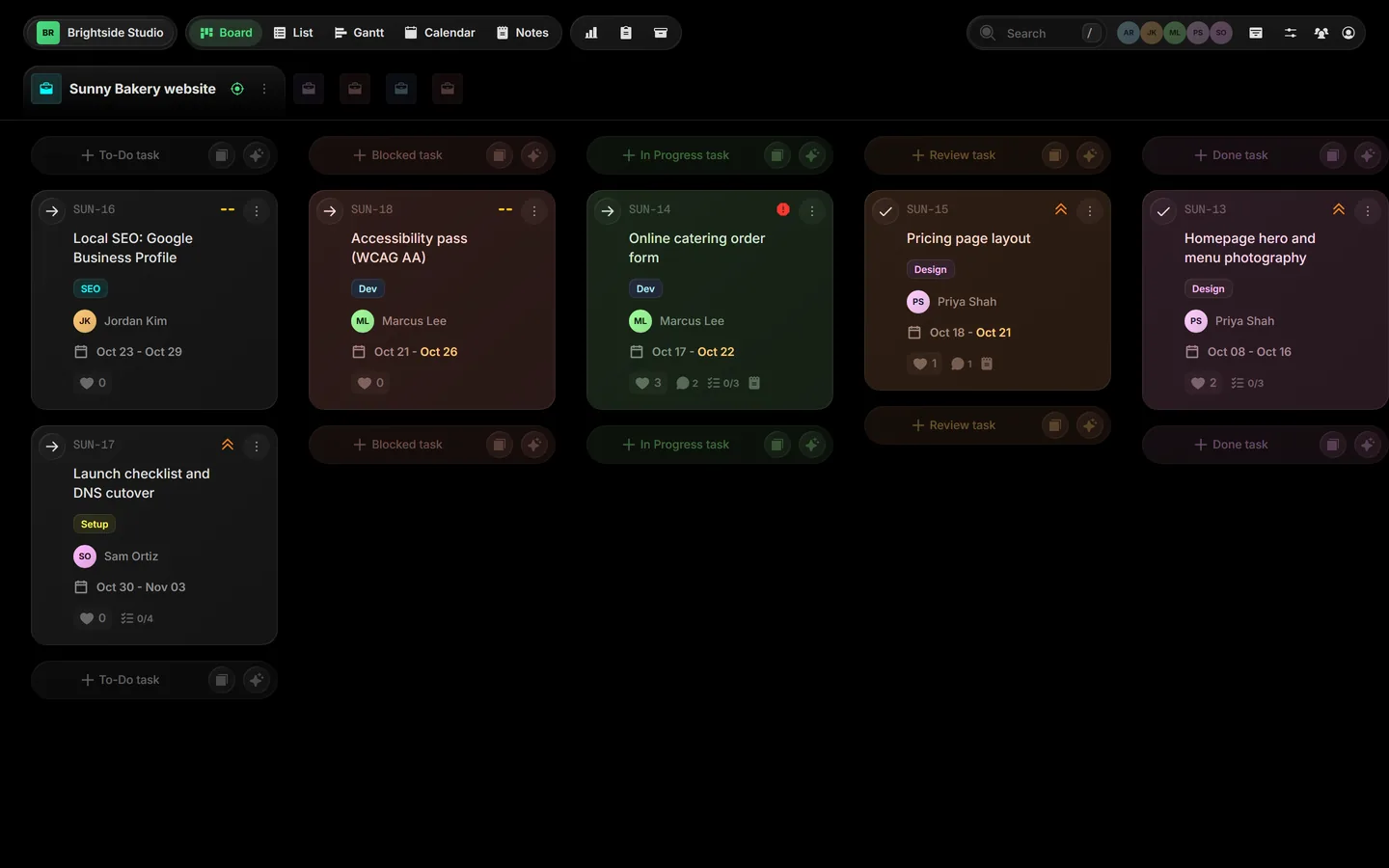Click the Search input field
Viewport: 1389px width, 868px height.
(x=1038, y=33)
